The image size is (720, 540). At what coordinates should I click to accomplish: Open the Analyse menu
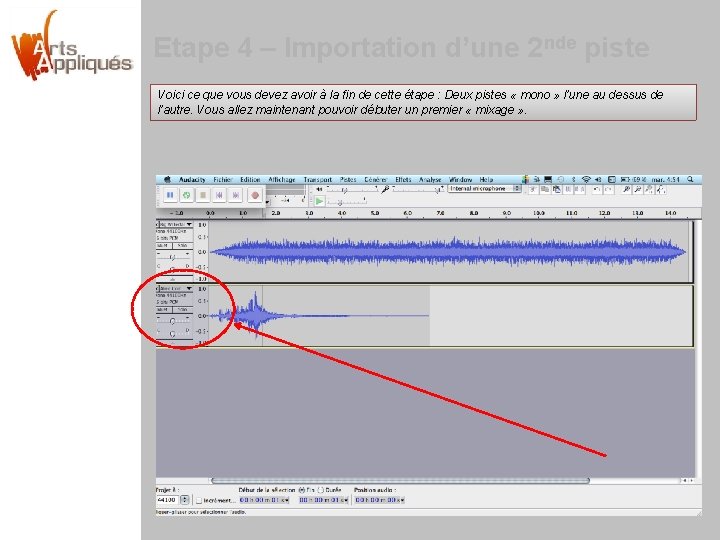click(430, 180)
